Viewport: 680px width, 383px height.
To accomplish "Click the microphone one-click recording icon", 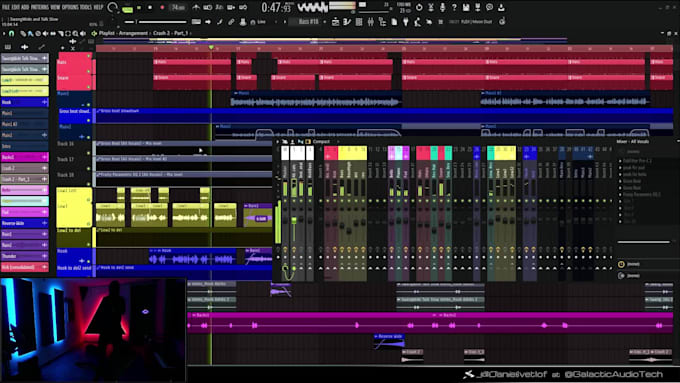I will (x=442, y=7).
